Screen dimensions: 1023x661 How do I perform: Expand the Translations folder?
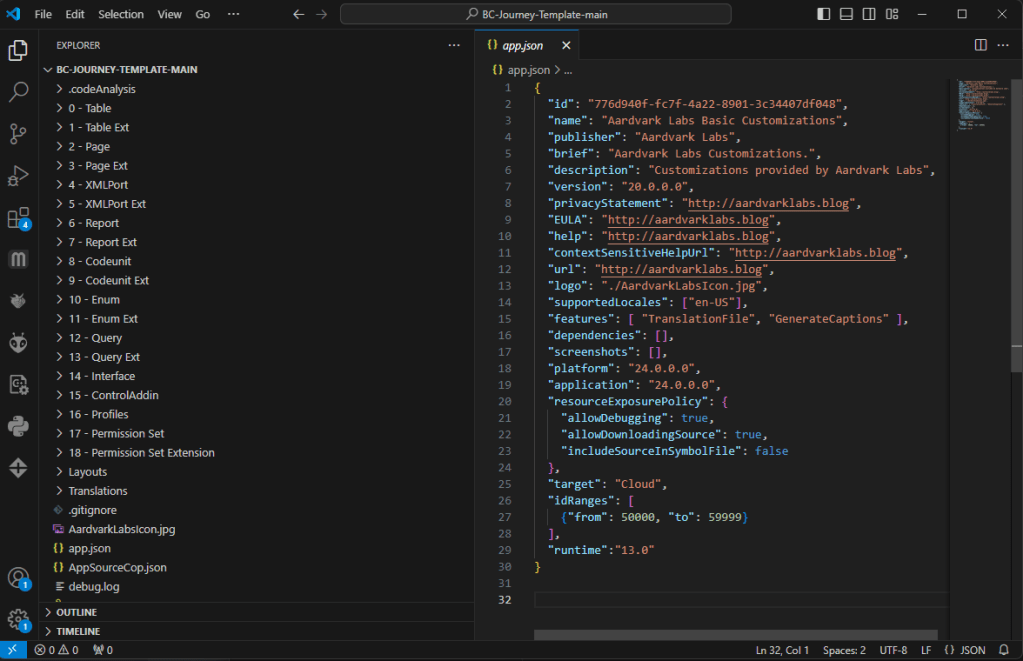97,491
